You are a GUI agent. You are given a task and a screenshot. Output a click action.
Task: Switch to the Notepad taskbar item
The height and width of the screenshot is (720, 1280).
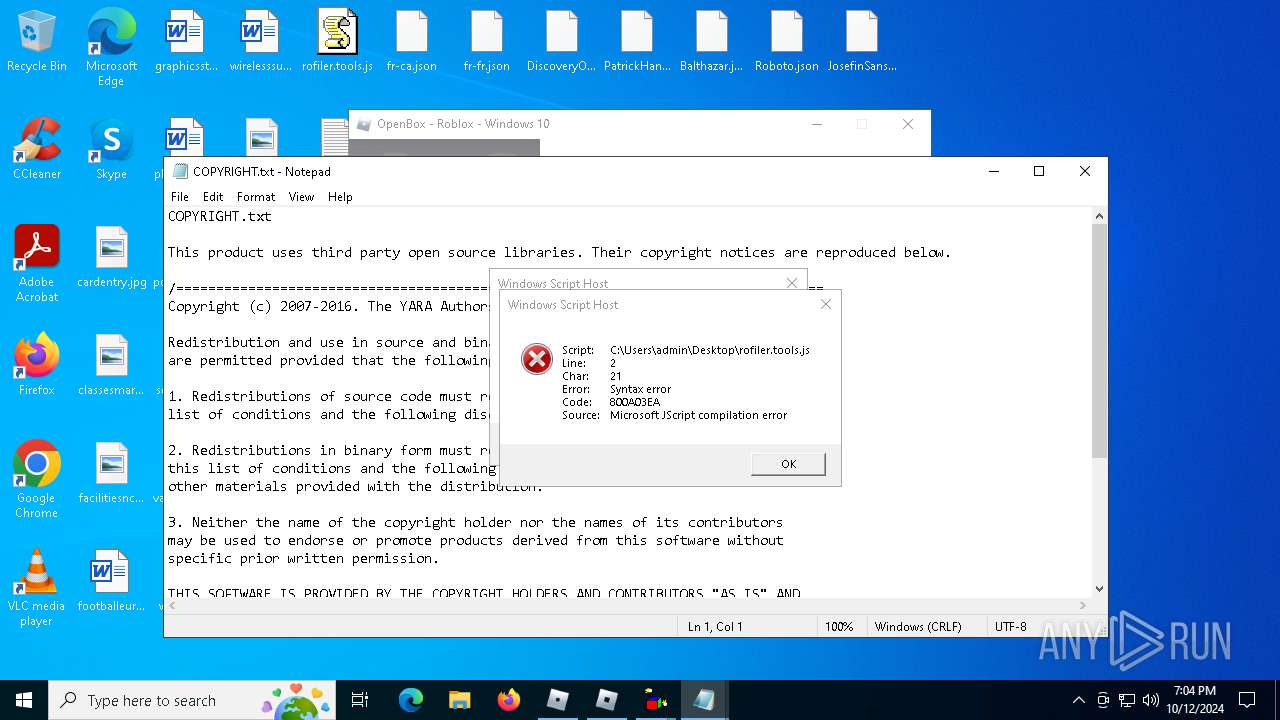point(704,700)
